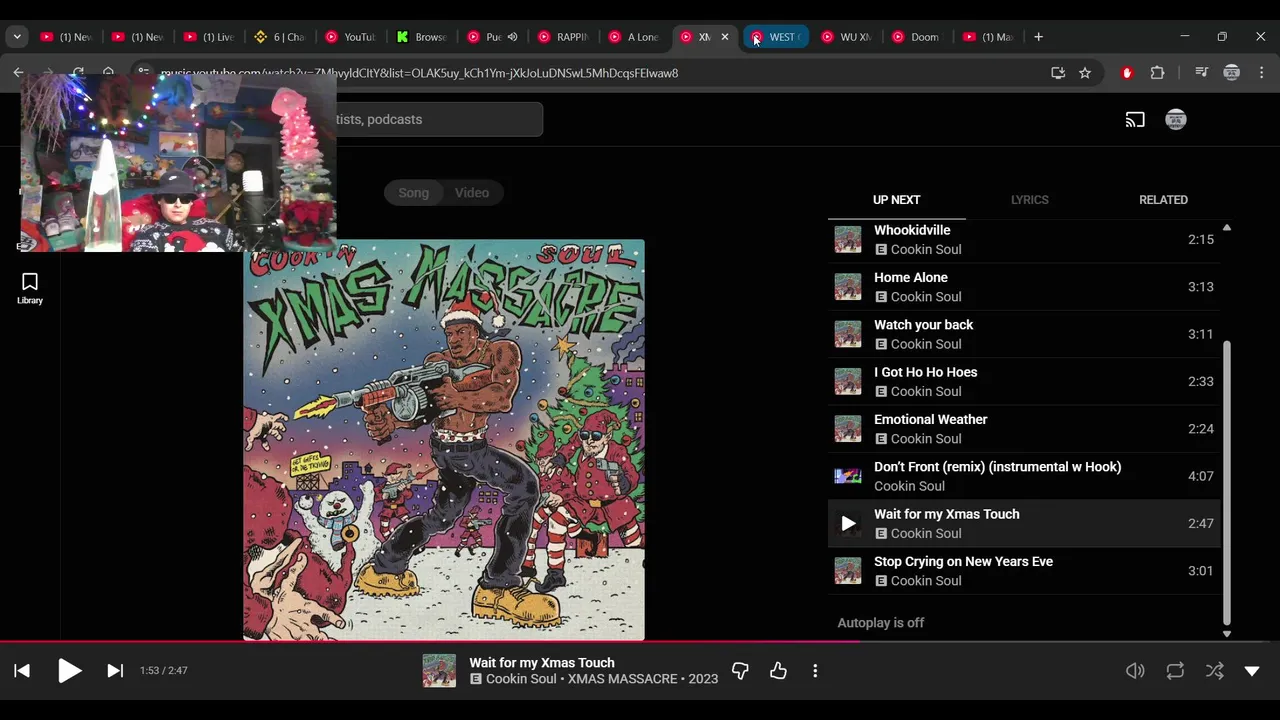Click the XMAS MASSACRE album cover art
Viewport: 1280px width, 720px height.
coord(444,440)
